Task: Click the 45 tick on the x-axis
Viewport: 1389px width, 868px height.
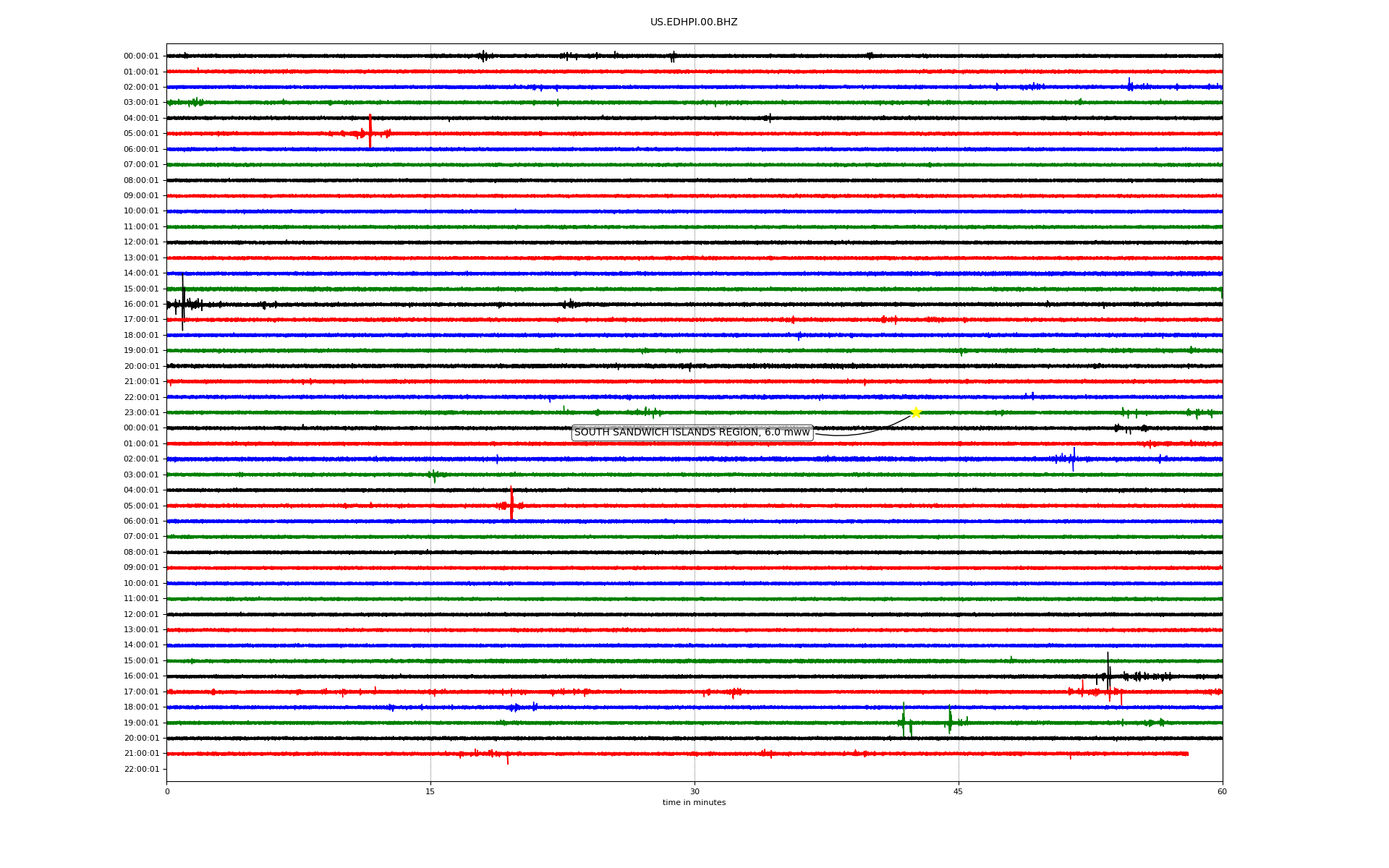Action: (x=959, y=791)
